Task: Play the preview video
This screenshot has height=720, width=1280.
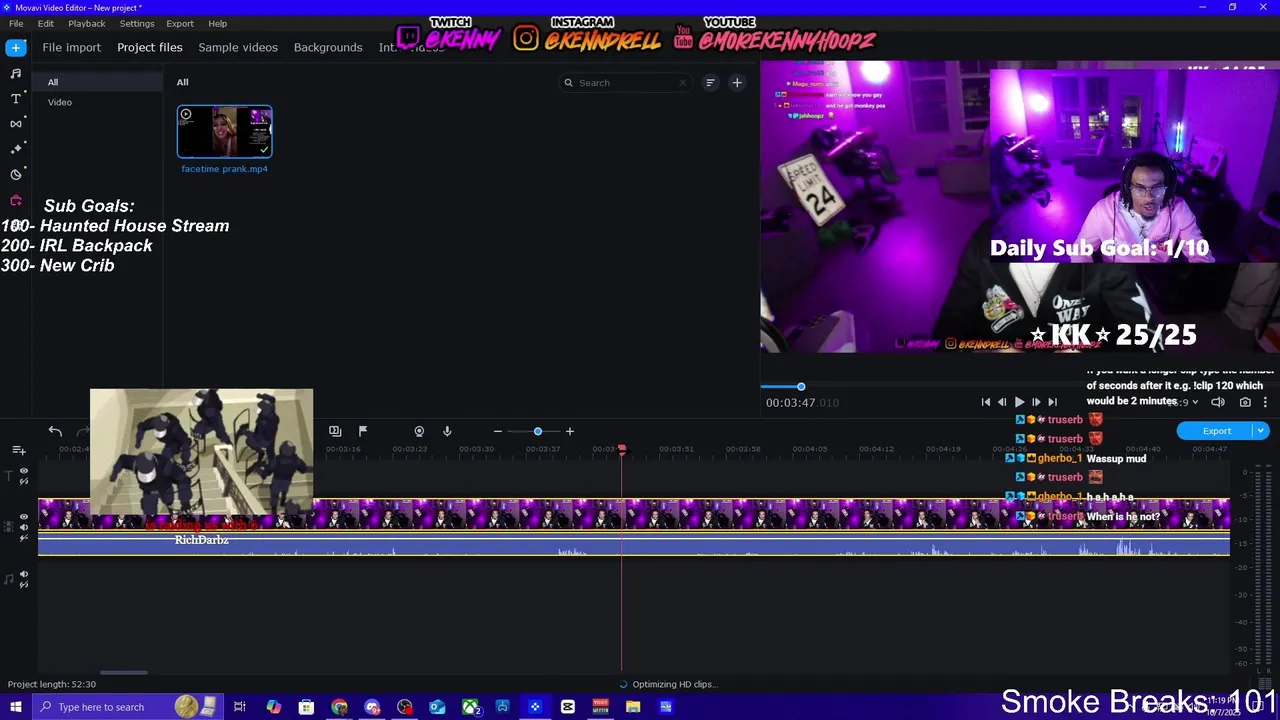Action: (1019, 402)
